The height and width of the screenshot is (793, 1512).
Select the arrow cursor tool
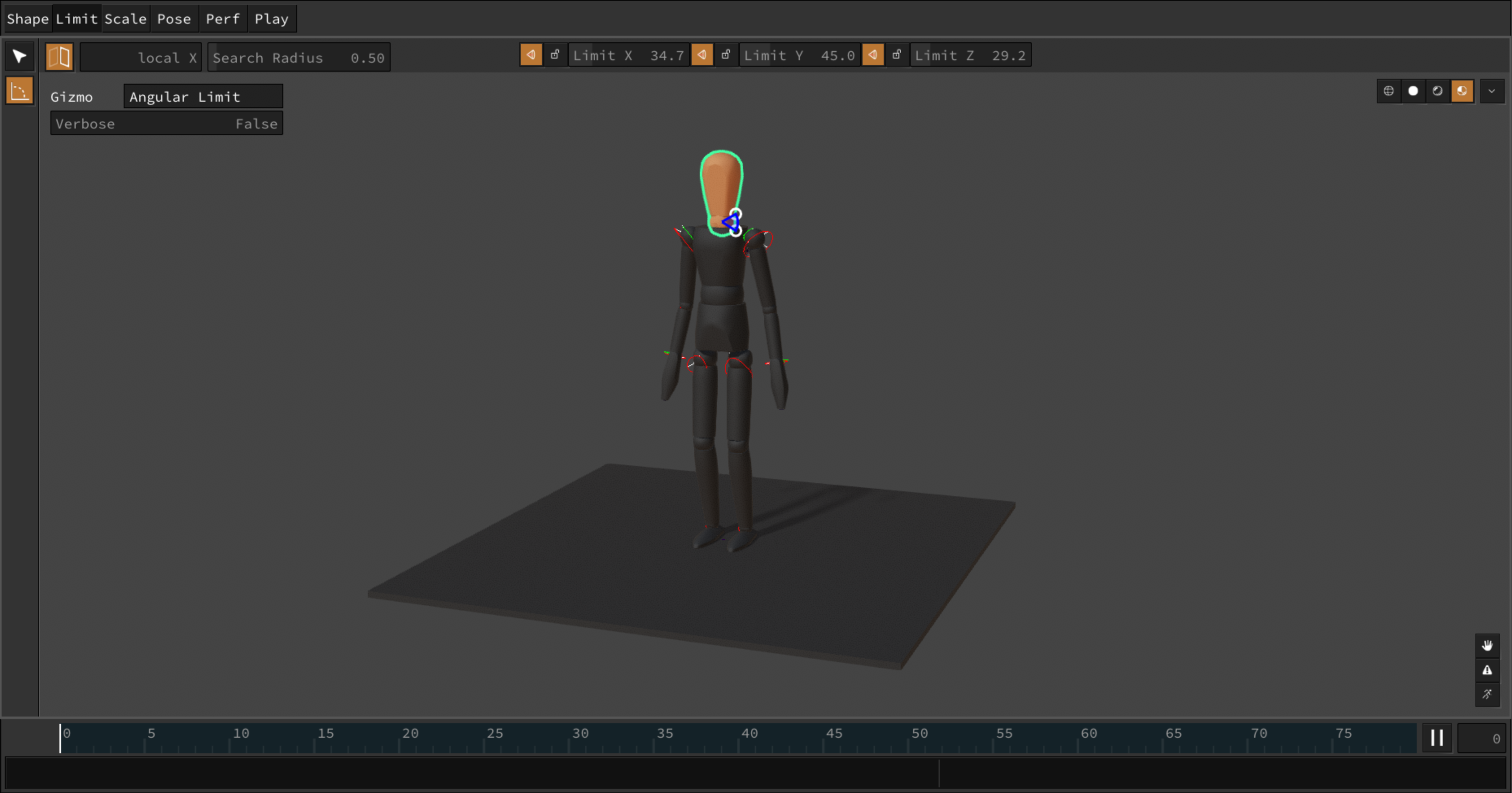coord(20,56)
